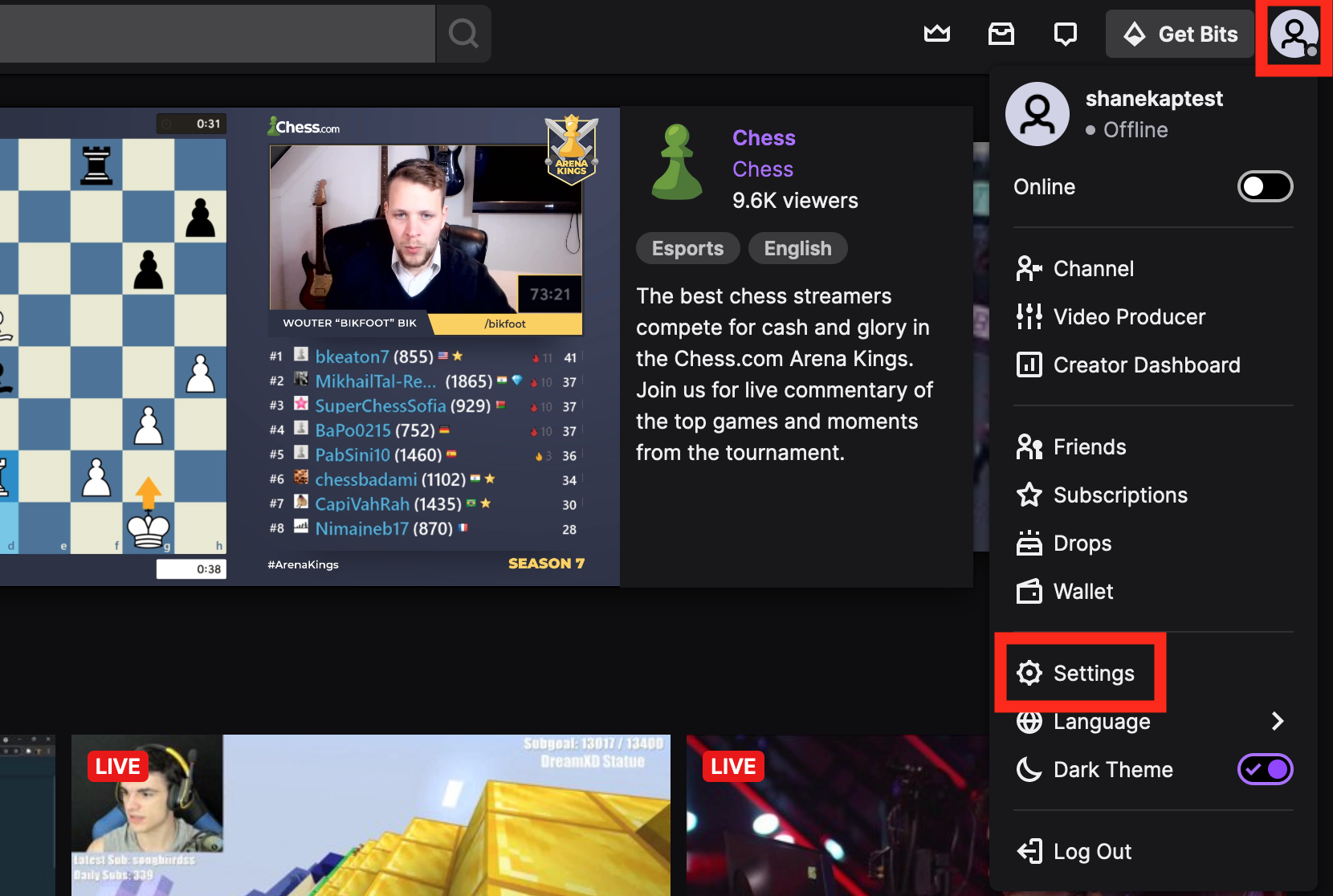This screenshot has width=1333, height=896.
Task: Open the bold Chess channel link
Action: pyautogui.click(x=764, y=138)
